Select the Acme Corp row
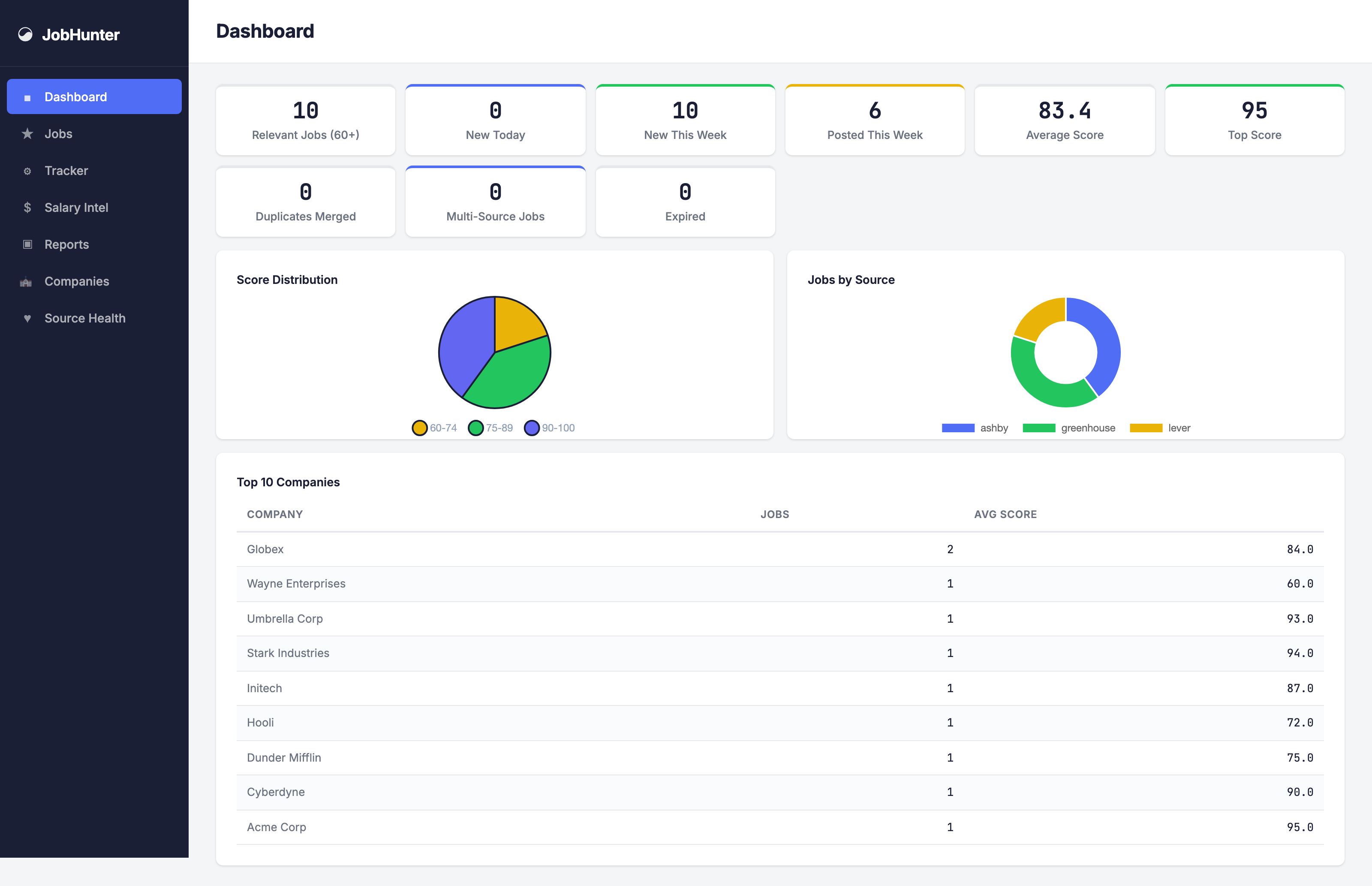The image size is (1372, 886). click(x=780, y=828)
